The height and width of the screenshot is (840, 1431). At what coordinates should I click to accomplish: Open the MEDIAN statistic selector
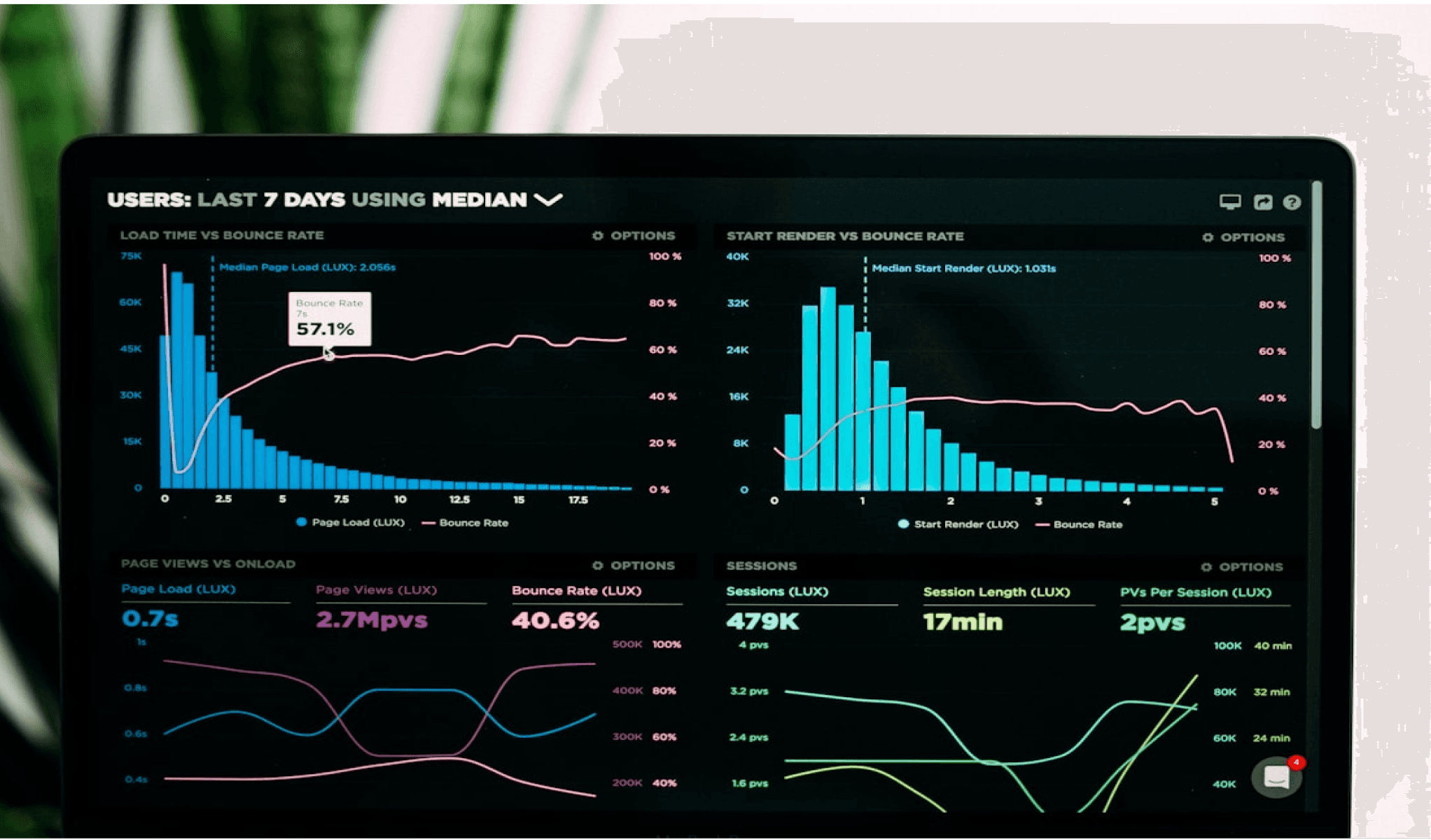click(x=480, y=200)
